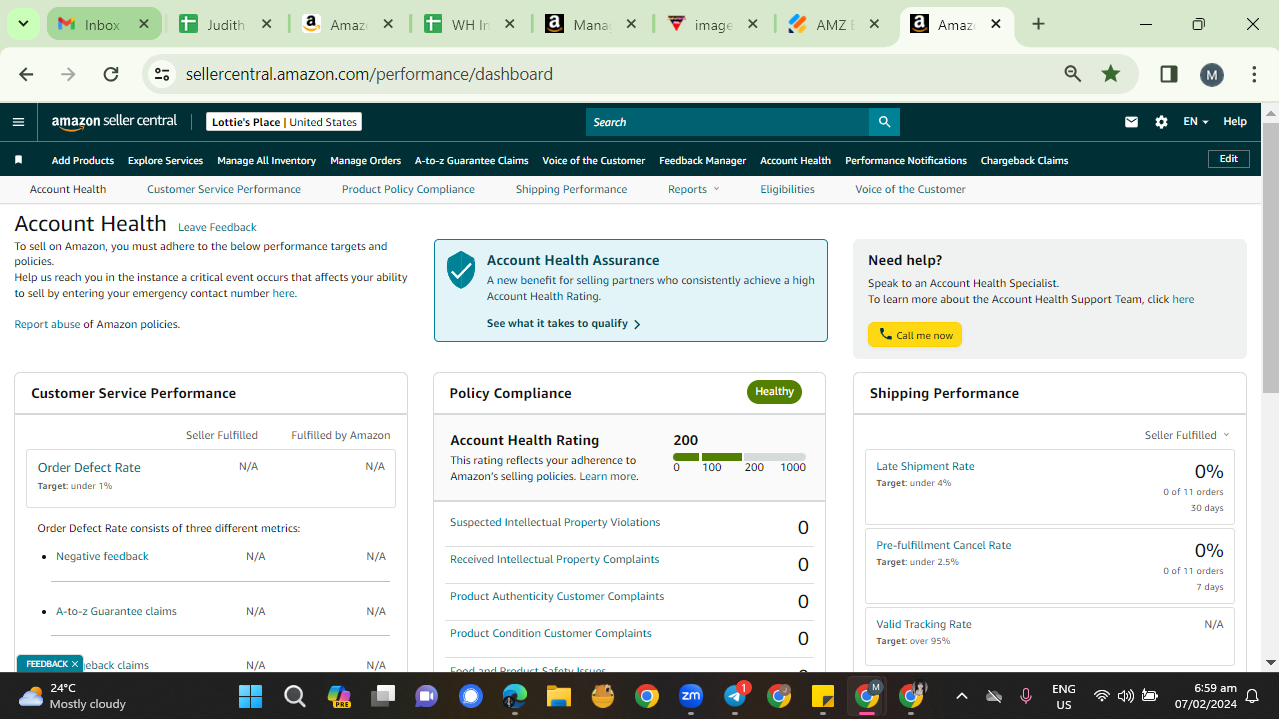Open the Negative feedback link
Viewport: 1279px width, 719px height.
102,556
